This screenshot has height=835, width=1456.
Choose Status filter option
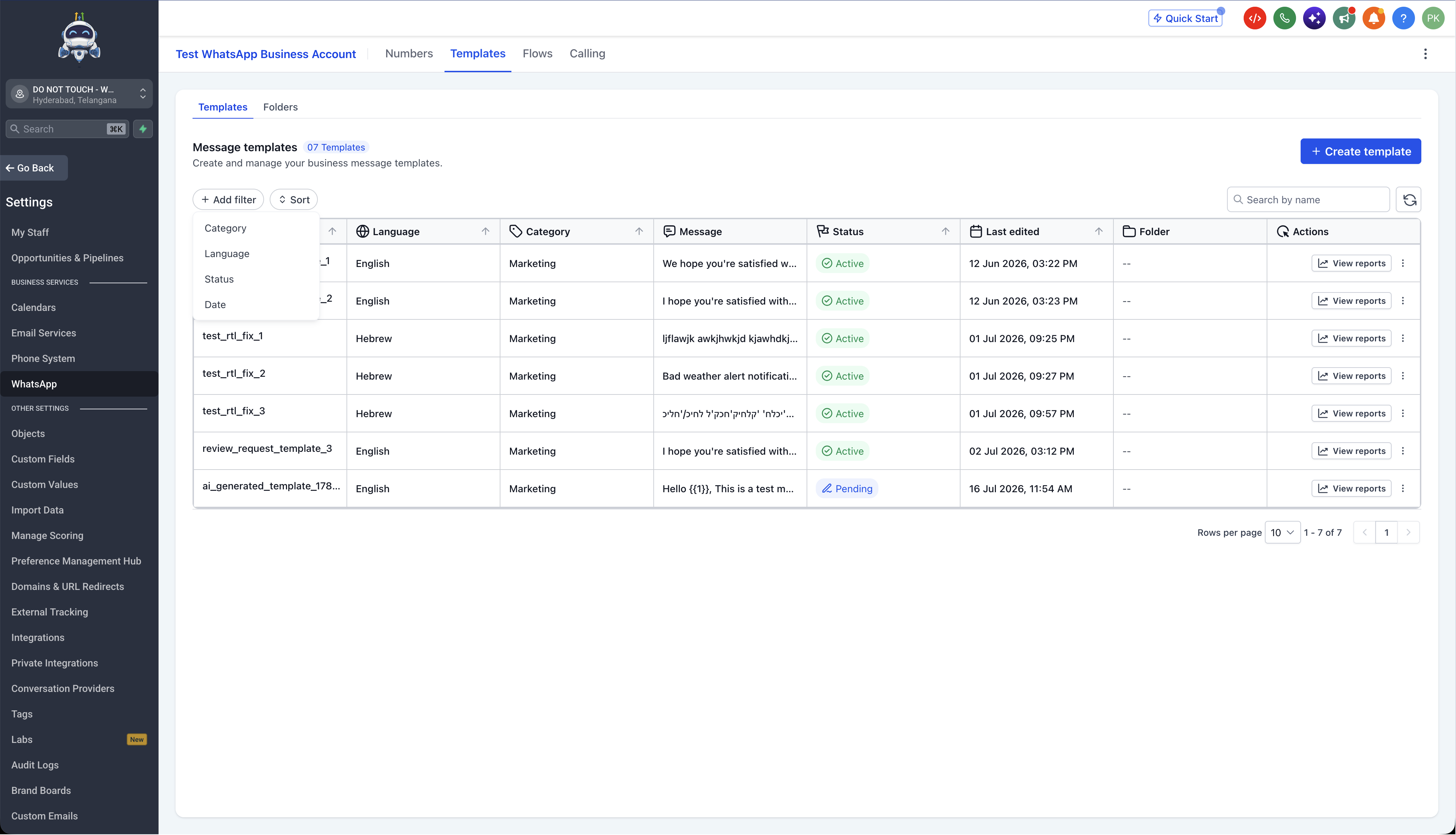click(256, 279)
